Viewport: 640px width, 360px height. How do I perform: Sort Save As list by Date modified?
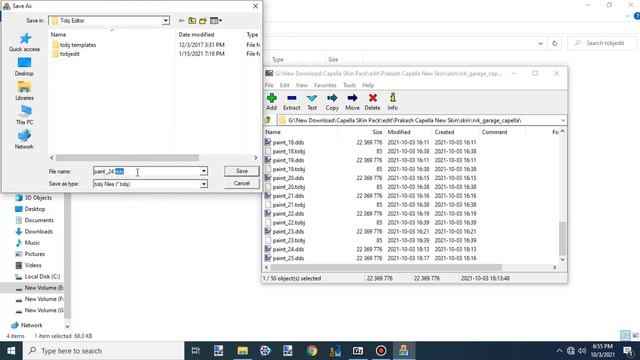point(209,35)
